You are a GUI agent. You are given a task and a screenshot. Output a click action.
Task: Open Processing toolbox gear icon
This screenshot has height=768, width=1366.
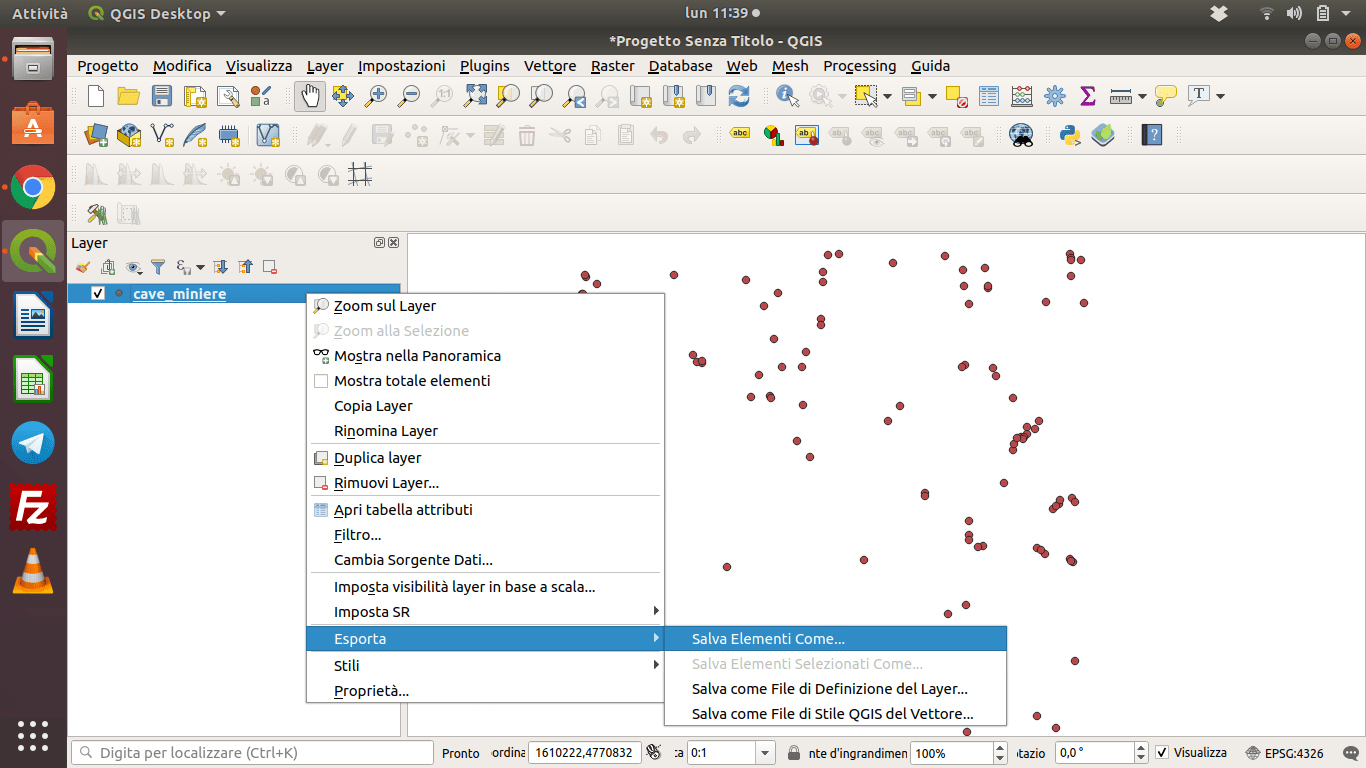(x=1055, y=96)
